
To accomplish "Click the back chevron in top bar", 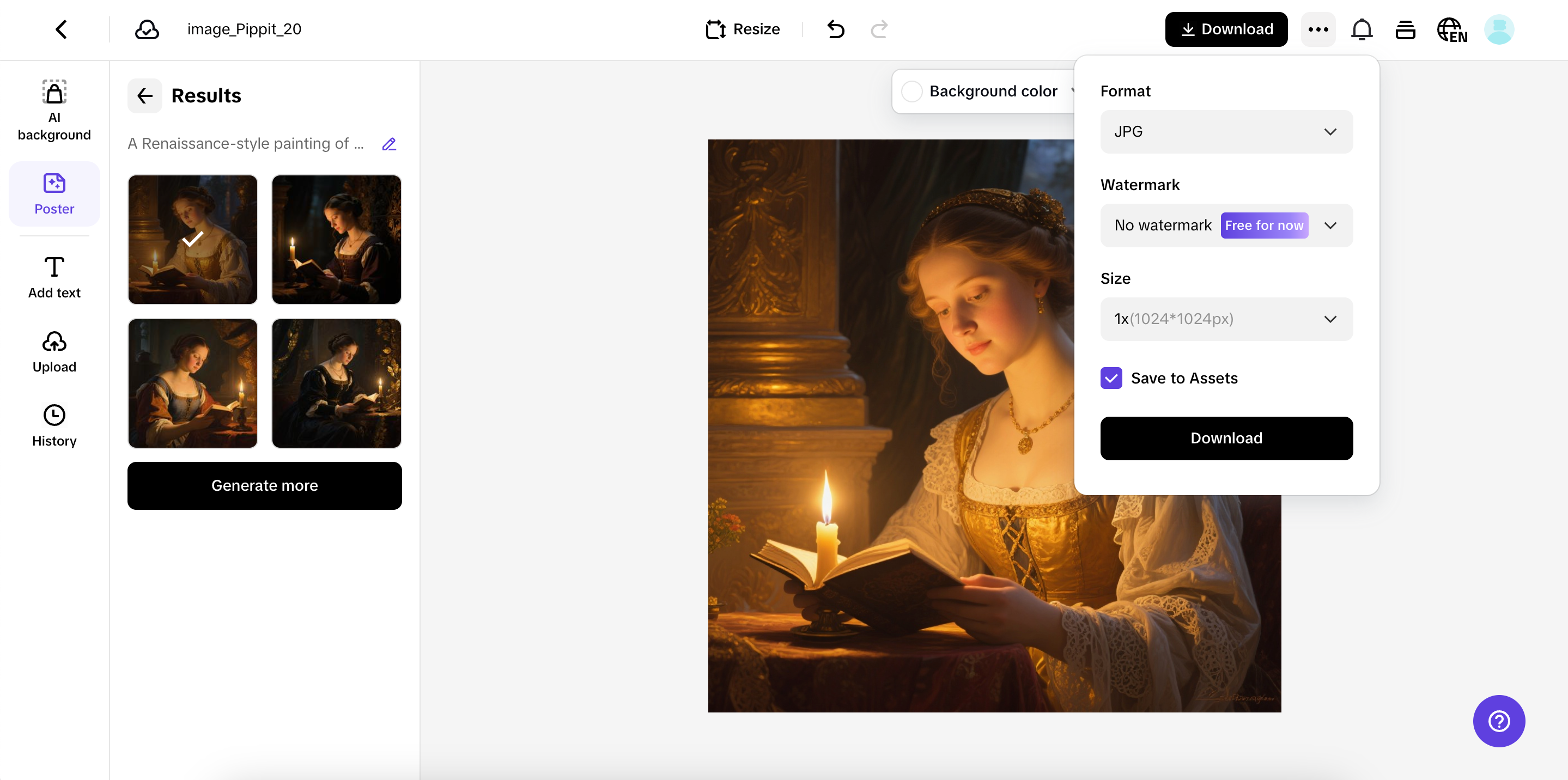I will pos(62,29).
